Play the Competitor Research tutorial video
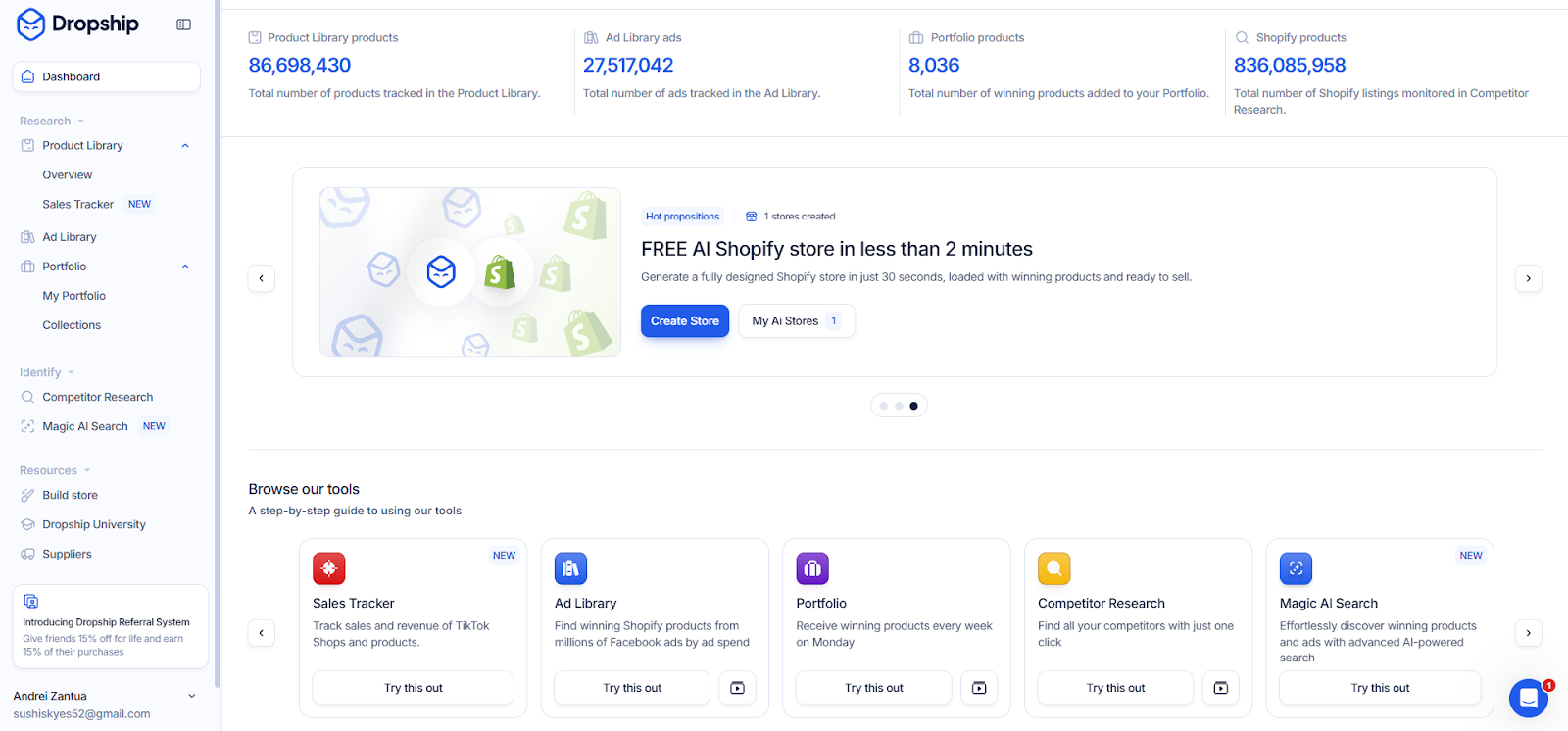 (1220, 688)
